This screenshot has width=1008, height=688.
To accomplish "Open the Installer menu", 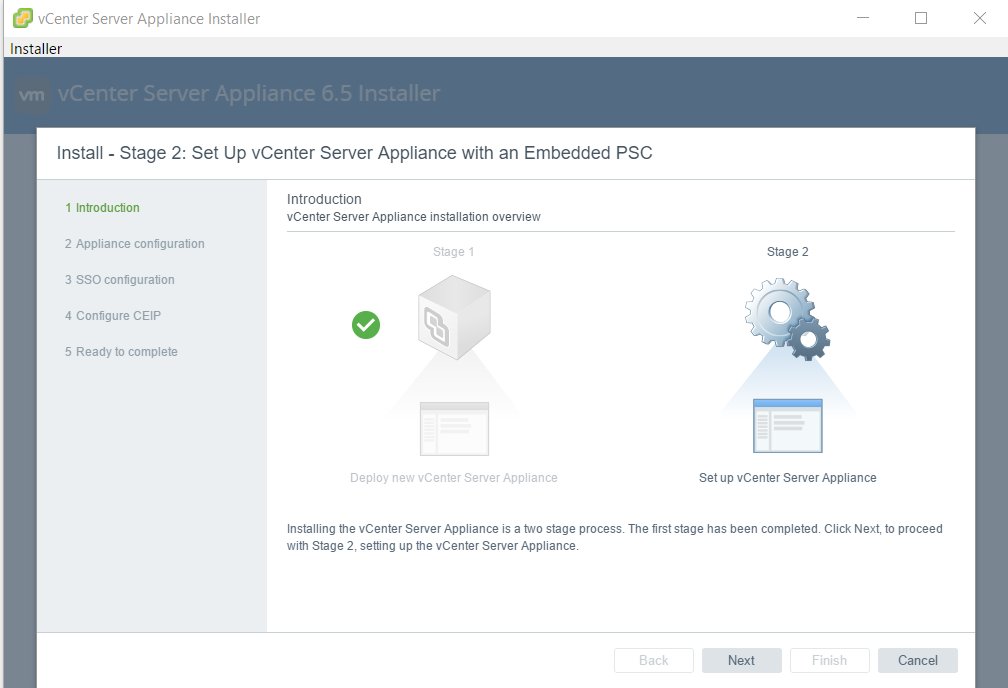I will (36, 49).
